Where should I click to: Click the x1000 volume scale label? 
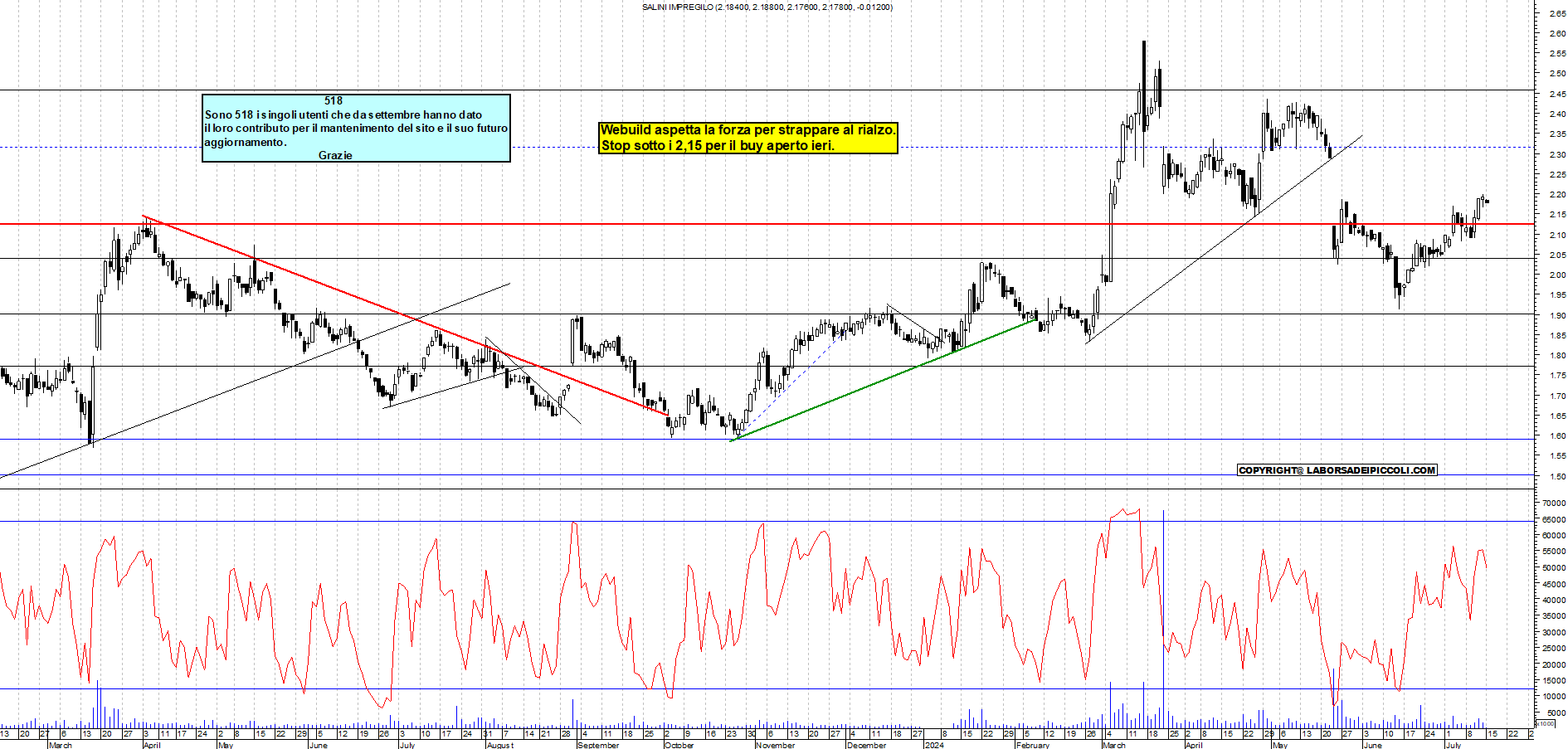click(1546, 723)
